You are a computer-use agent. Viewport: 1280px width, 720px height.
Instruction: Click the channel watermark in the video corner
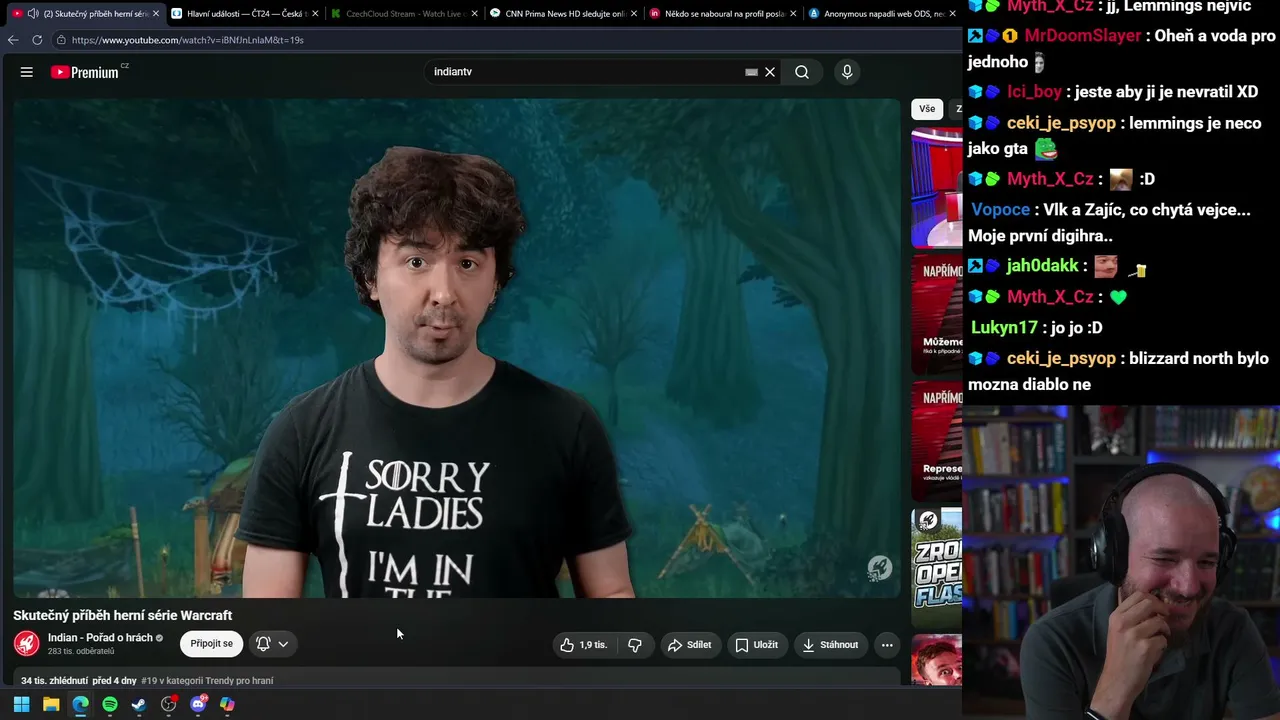click(879, 569)
